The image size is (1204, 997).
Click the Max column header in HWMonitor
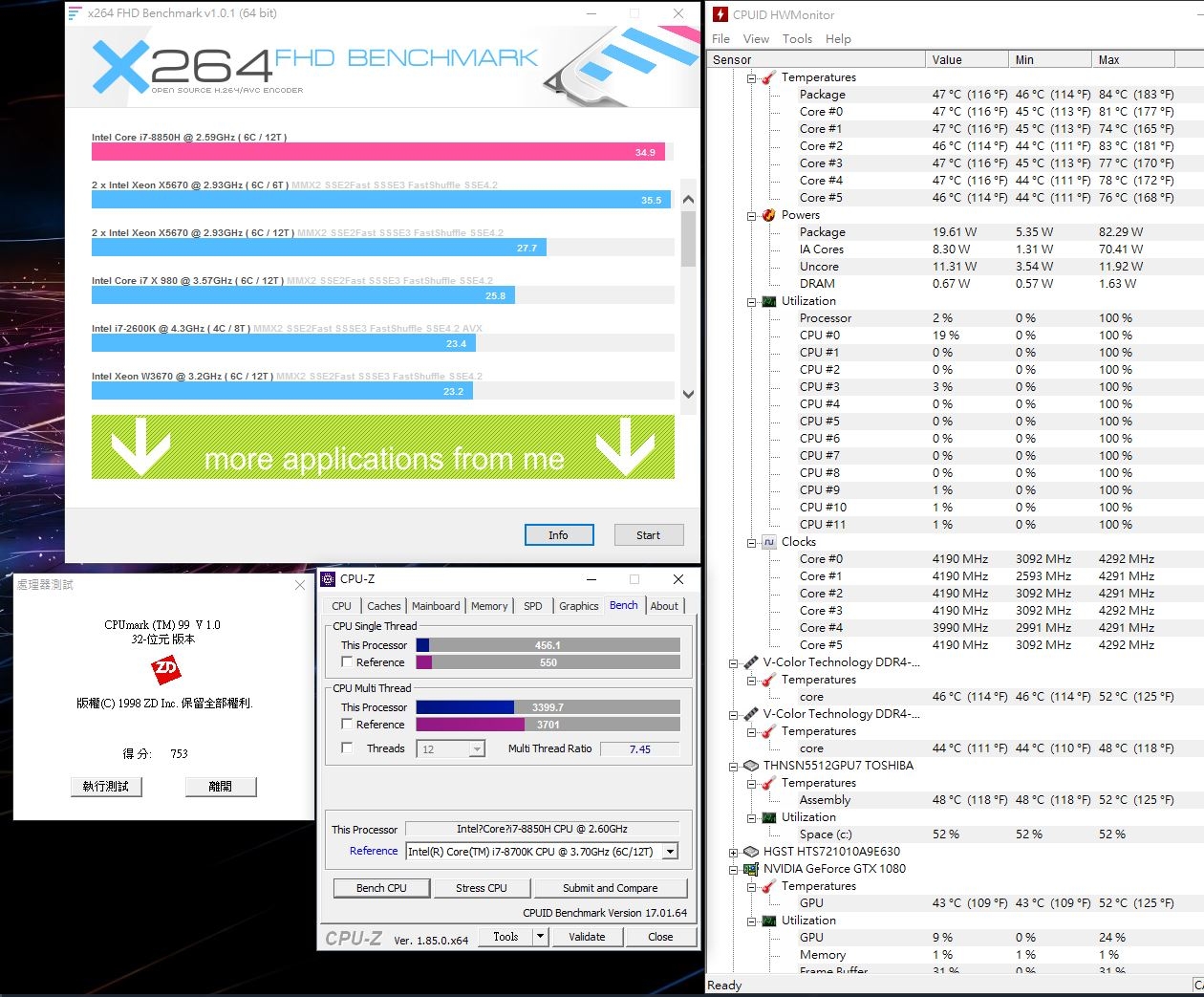pos(1132,59)
